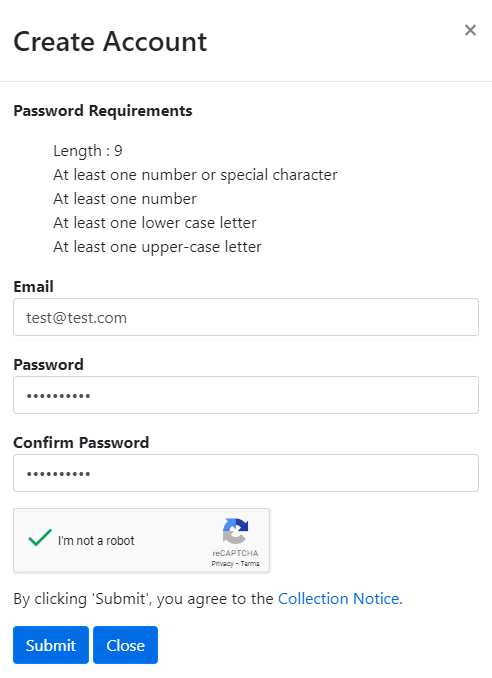Click the "Length : 9" requirement line
Screen dimensions: 492x678
click(88, 151)
